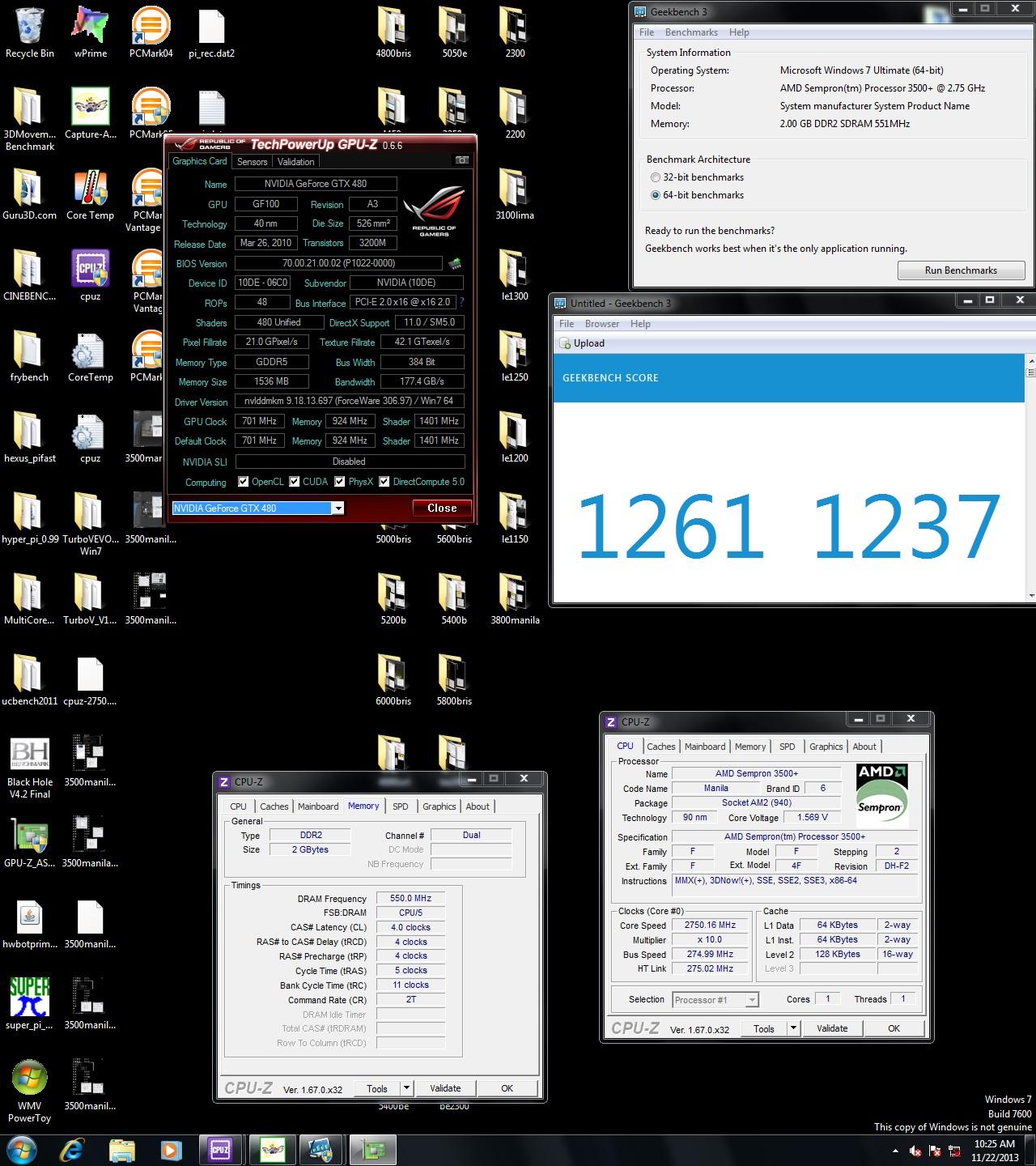Show hidden system tray icons
The image size is (1036, 1166).
point(895,1151)
